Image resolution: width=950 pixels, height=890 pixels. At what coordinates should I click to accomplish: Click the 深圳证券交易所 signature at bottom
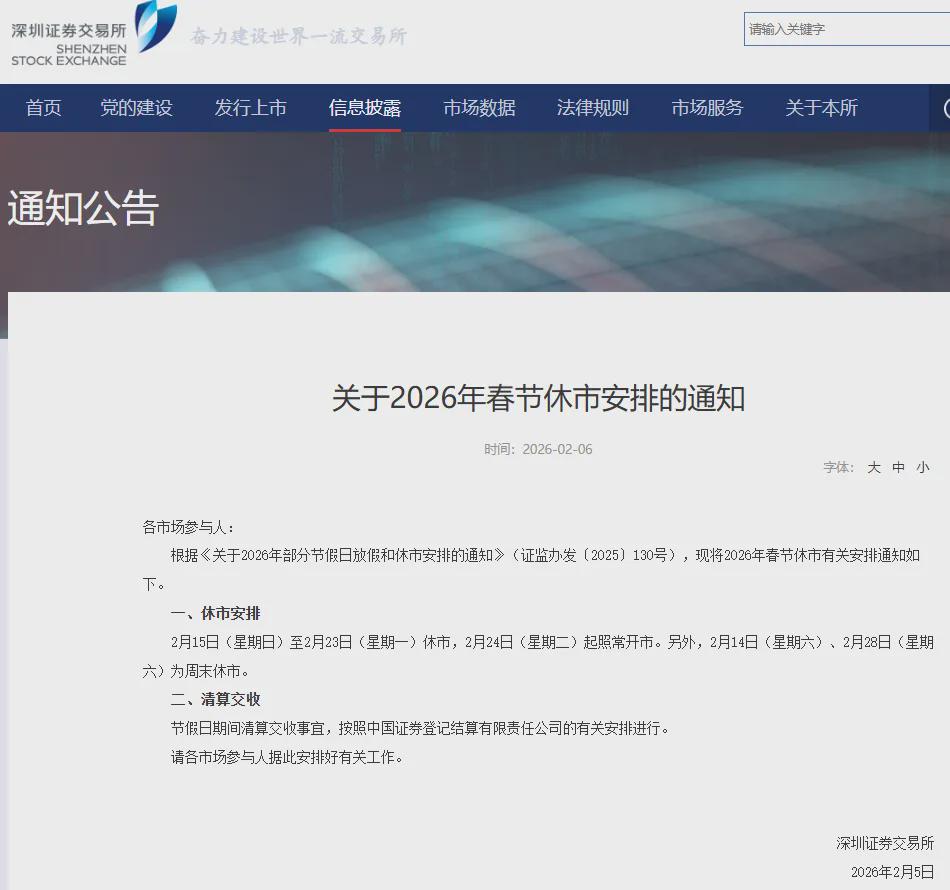point(885,843)
